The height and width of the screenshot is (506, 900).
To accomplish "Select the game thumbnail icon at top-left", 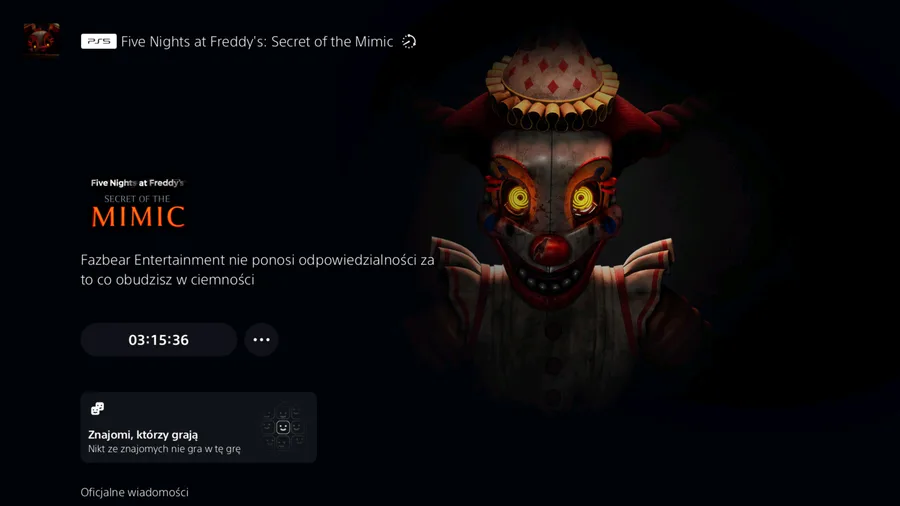I will [x=41, y=40].
